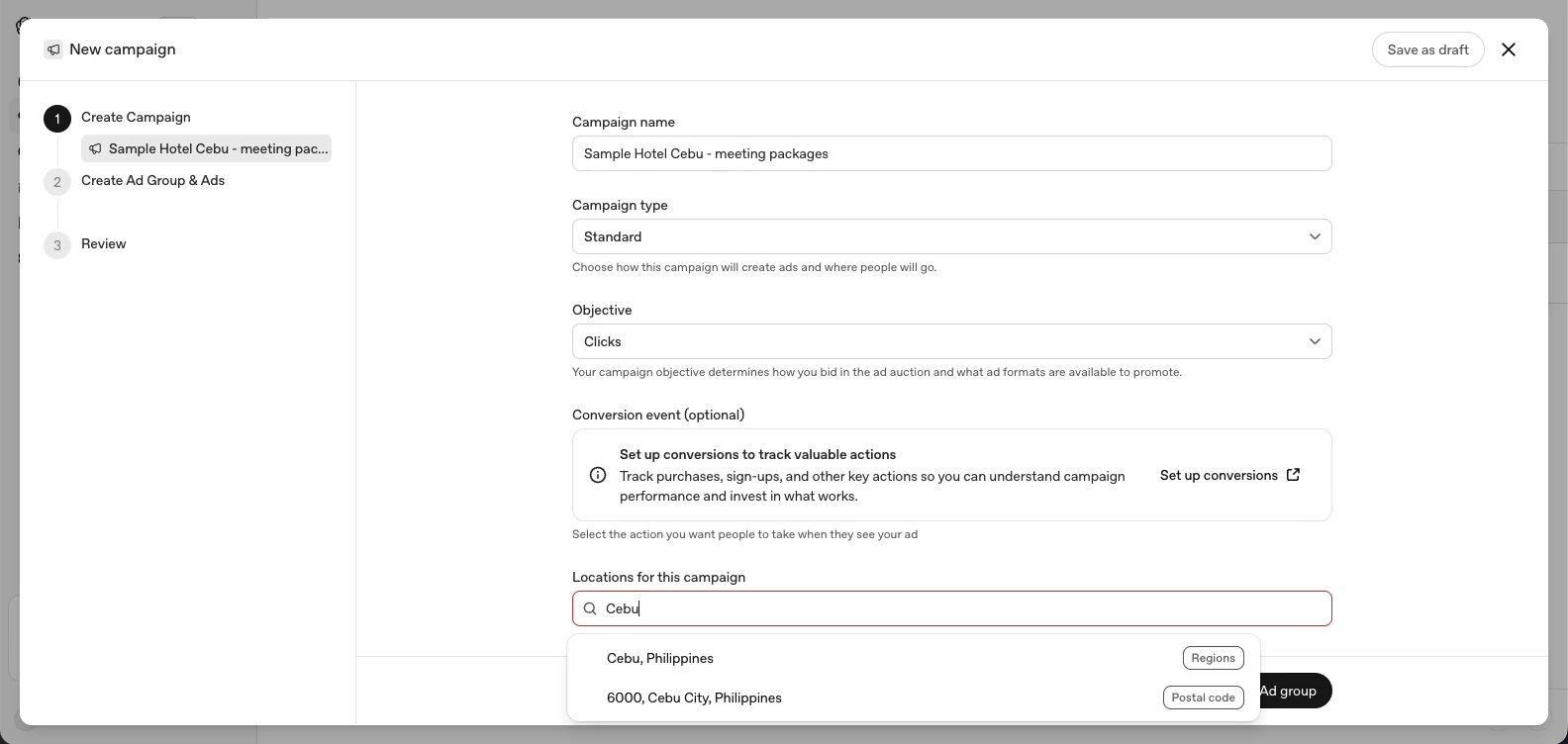1568x744 pixels.
Task: Click the external link icon by Set up conversions
Action: pos(1293,475)
